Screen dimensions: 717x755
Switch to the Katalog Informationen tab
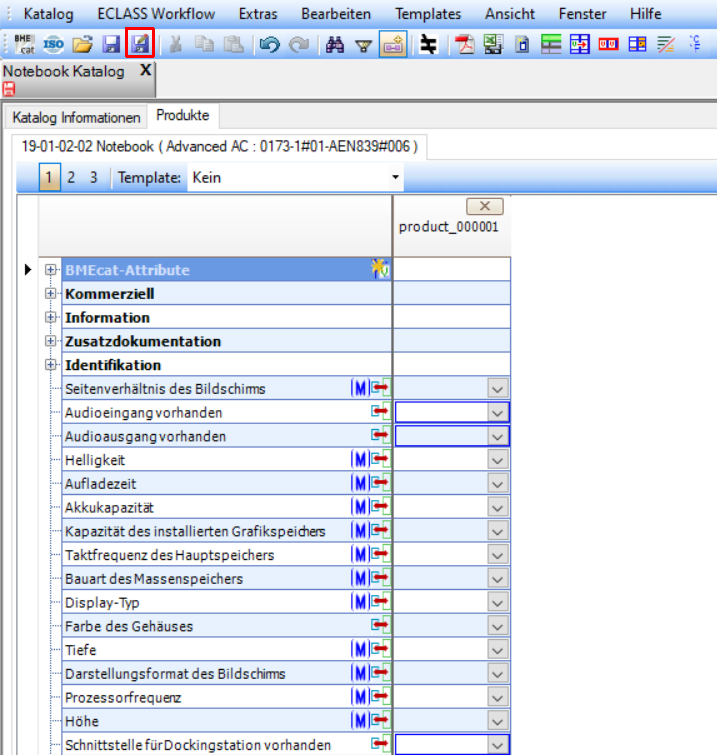pyautogui.click(x=77, y=117)
